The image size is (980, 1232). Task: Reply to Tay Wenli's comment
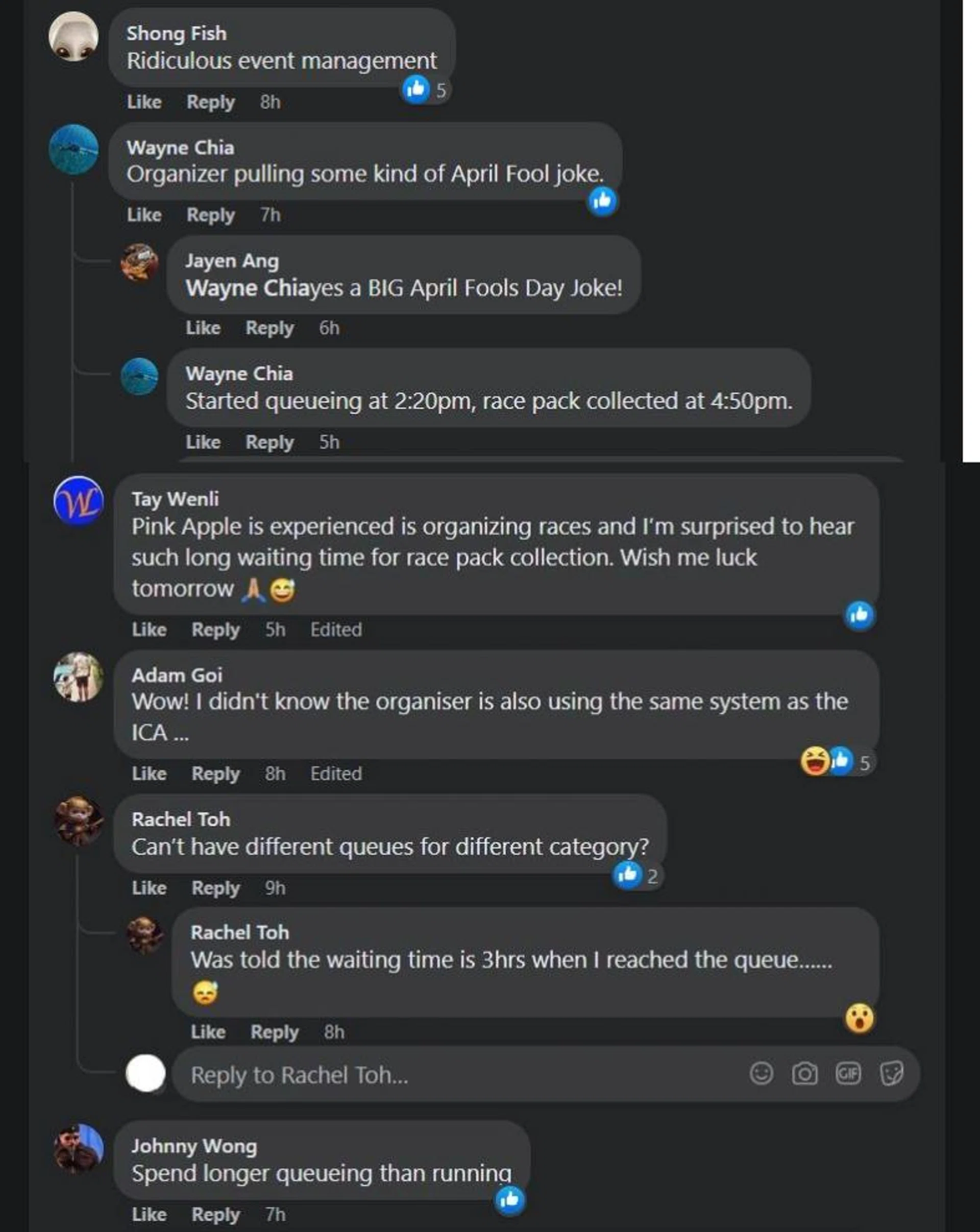(215, 630)
